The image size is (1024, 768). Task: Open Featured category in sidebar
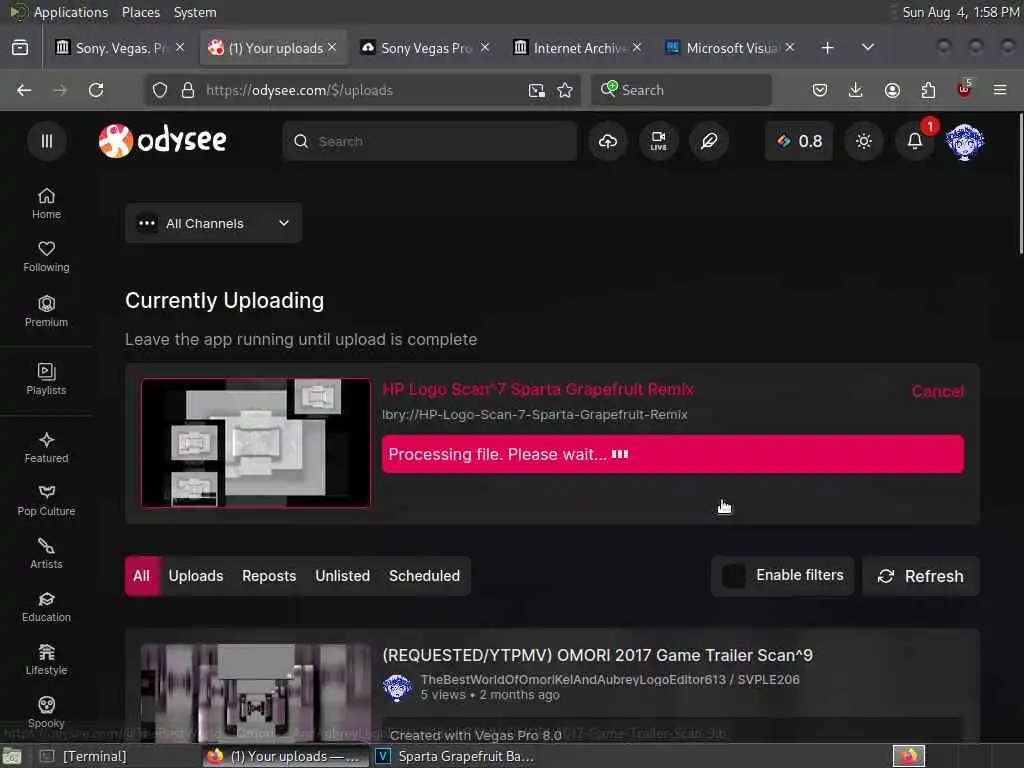46,448
